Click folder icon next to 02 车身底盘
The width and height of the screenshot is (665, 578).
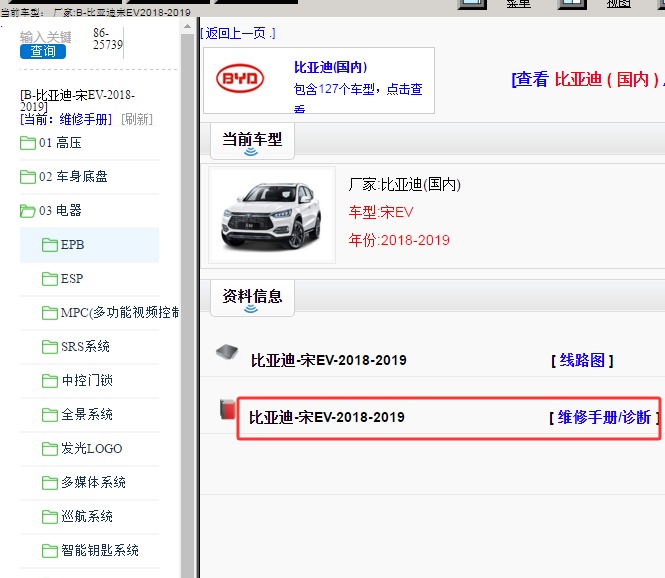point(28,177)
